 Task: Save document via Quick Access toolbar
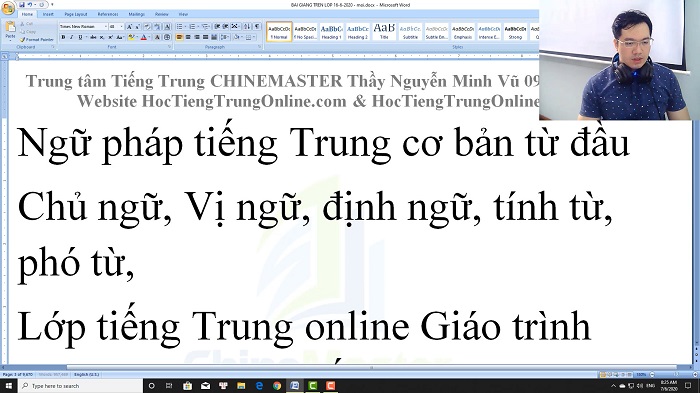pos(21,4)
